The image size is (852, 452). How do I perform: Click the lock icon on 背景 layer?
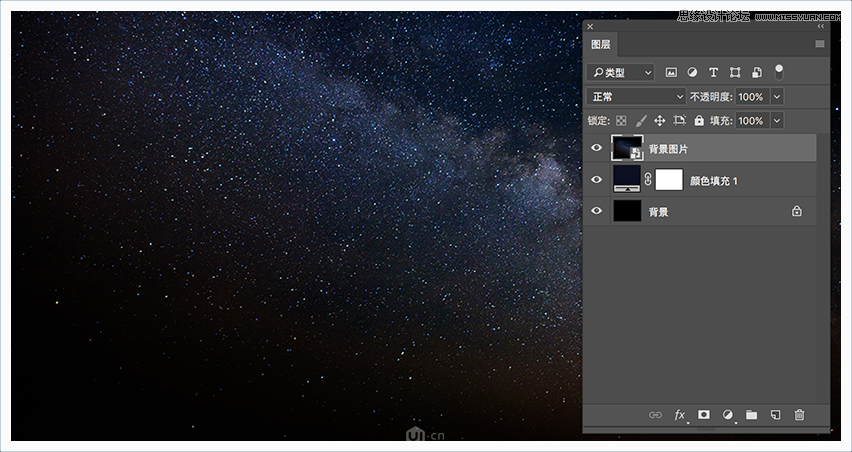797,211
